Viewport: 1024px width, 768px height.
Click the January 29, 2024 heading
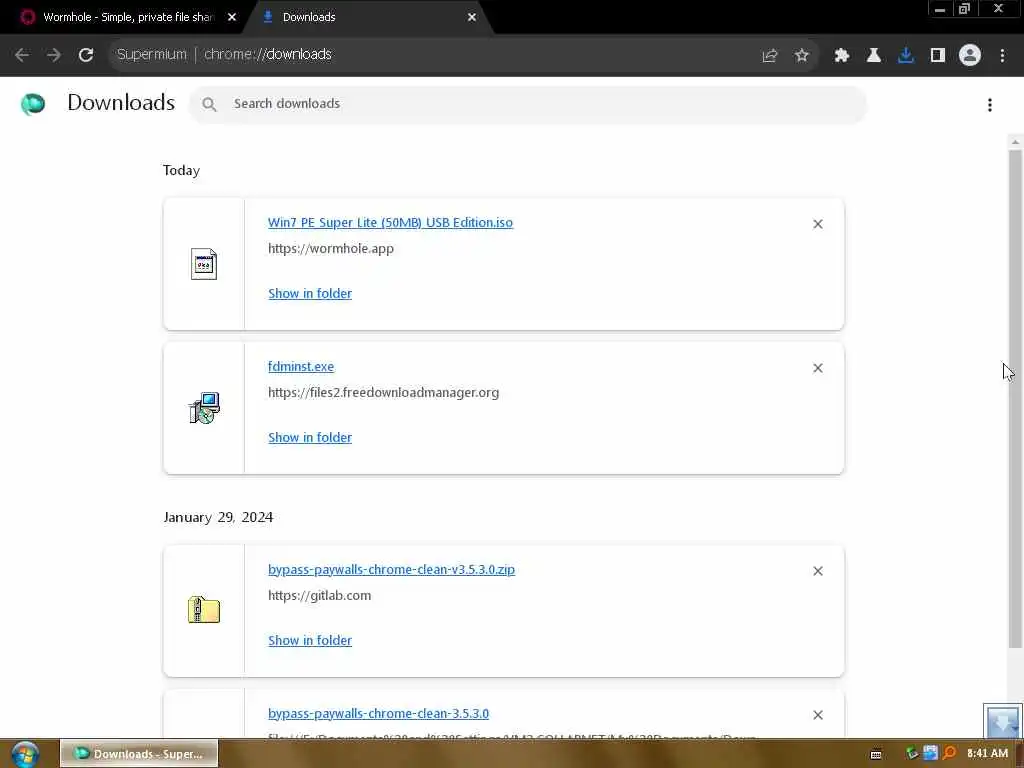click(x=218, y=517)
